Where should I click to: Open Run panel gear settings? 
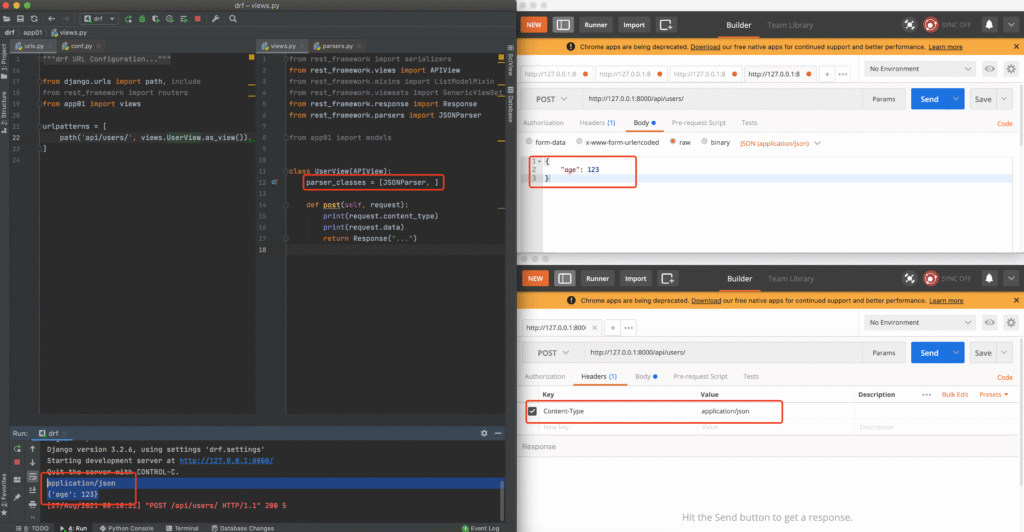coord(484,433)
